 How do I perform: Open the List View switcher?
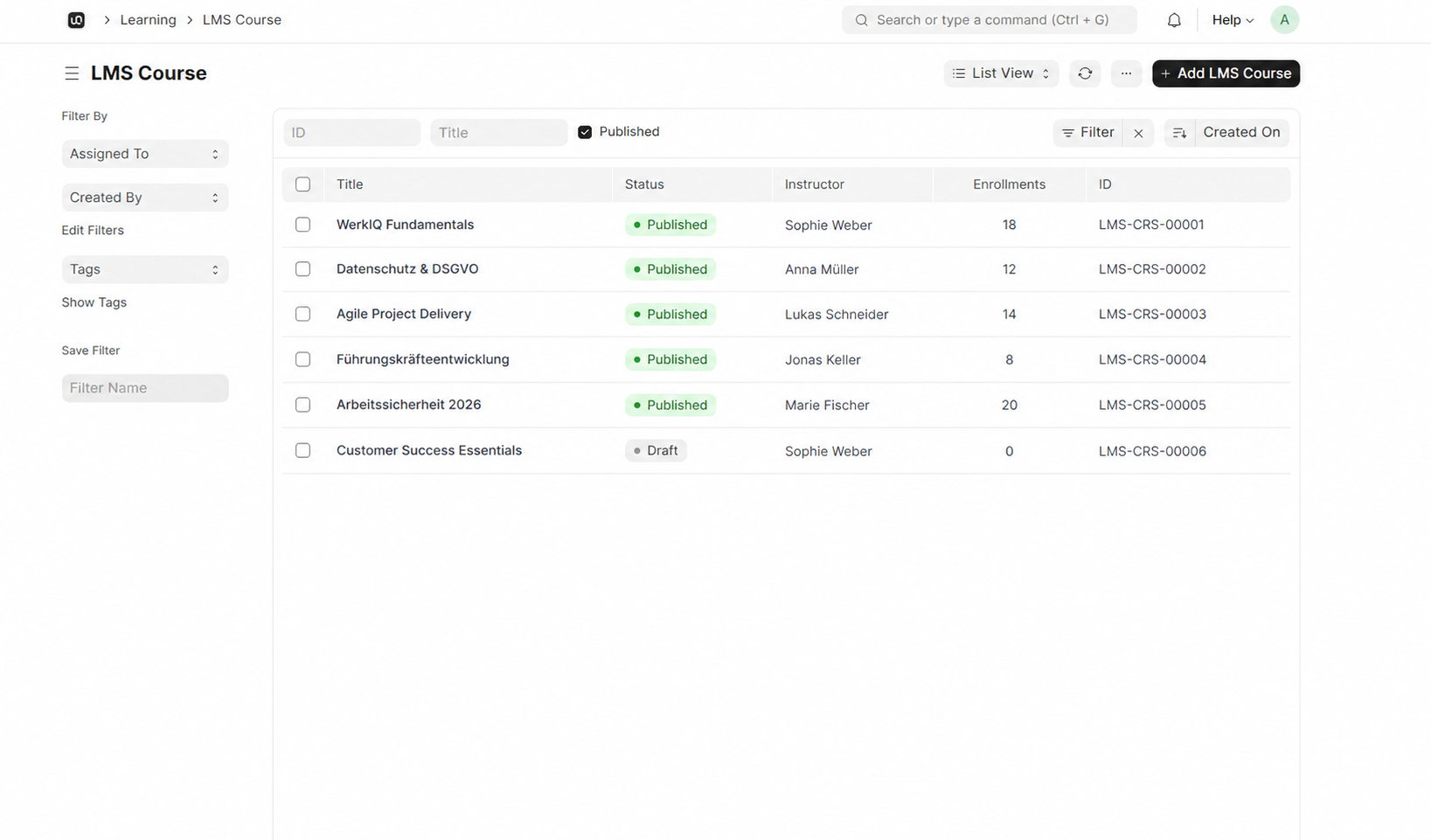click(x=1001, y=73)
